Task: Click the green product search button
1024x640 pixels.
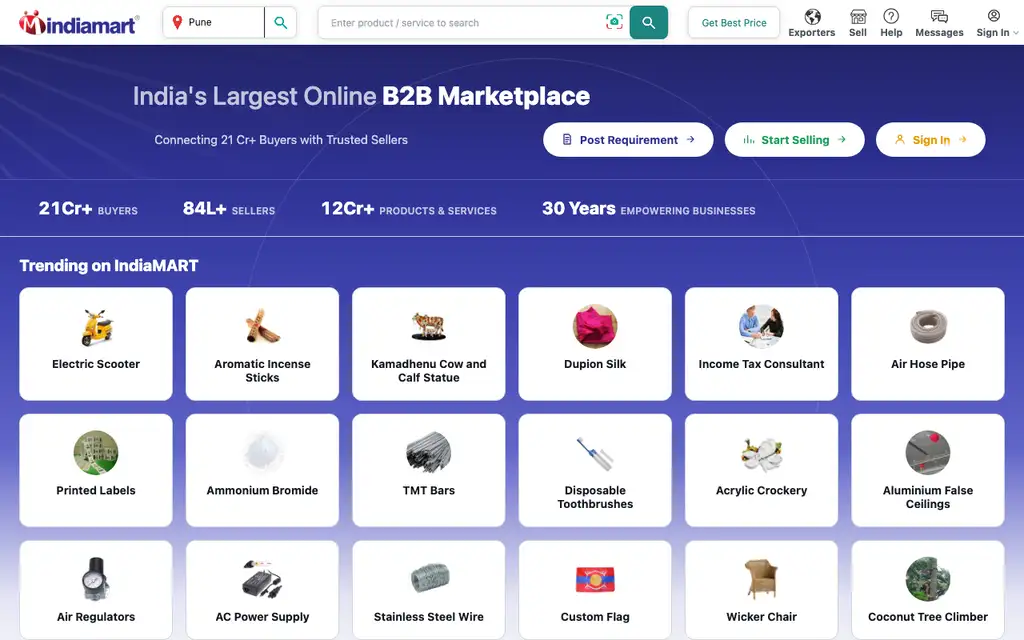Action: tap(648, 22)
